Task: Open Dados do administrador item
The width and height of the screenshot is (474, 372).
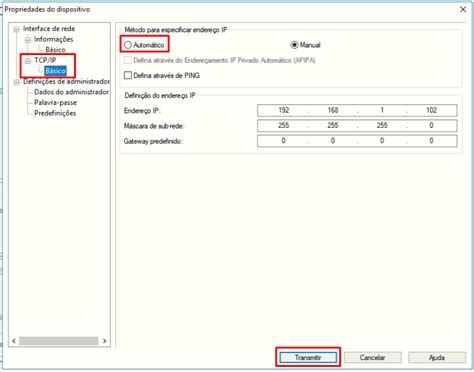Action: pos(71,92)
